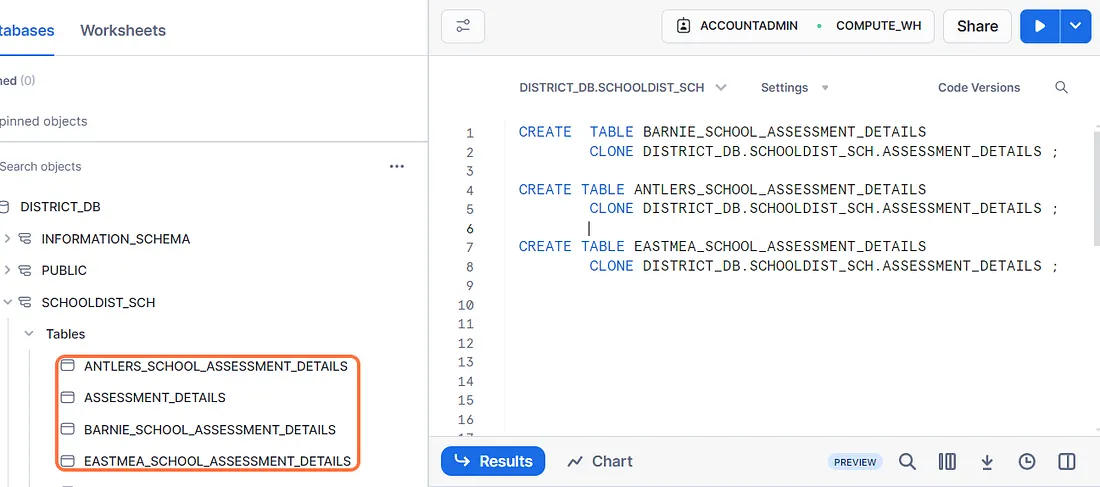The image size is (1100, 487).
Task: Download results using the download icon
Action: click(987, 461)
